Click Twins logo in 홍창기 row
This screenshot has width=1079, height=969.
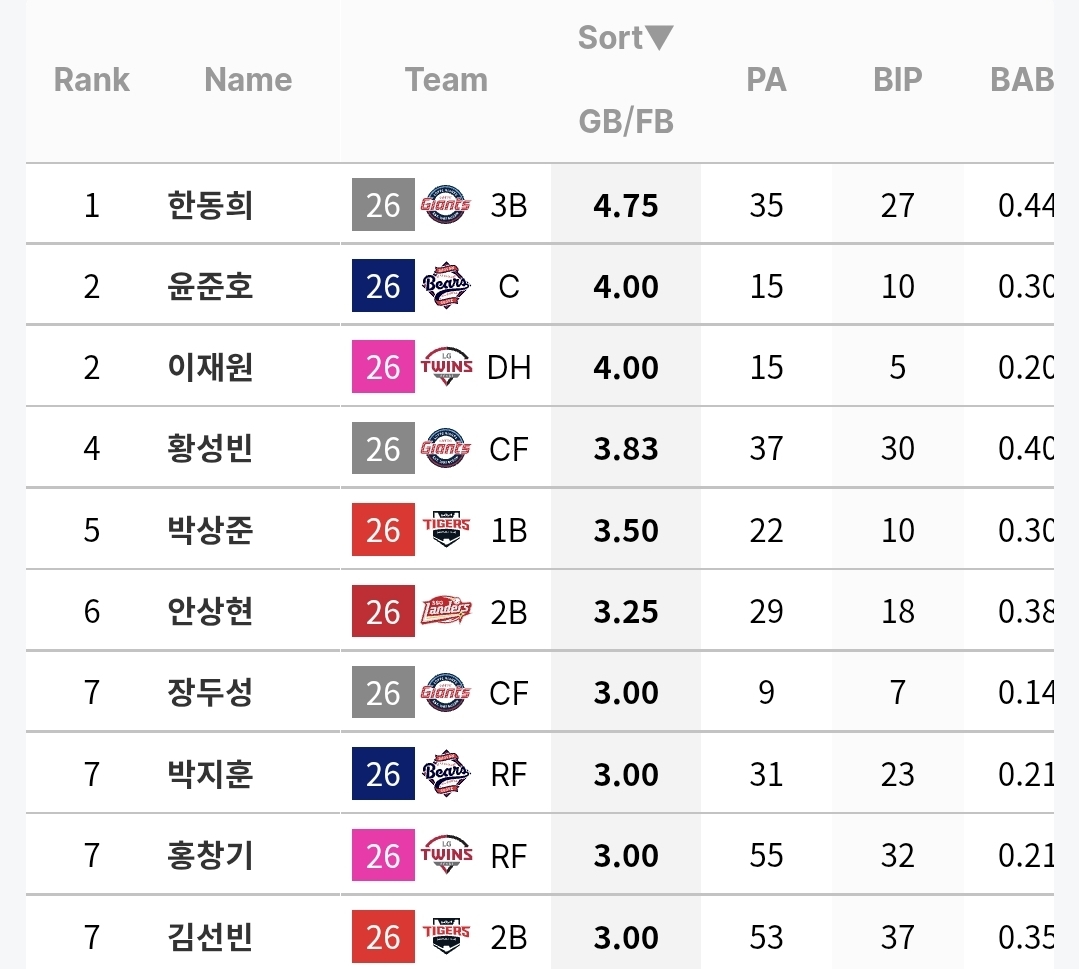[x=446, y=856]
